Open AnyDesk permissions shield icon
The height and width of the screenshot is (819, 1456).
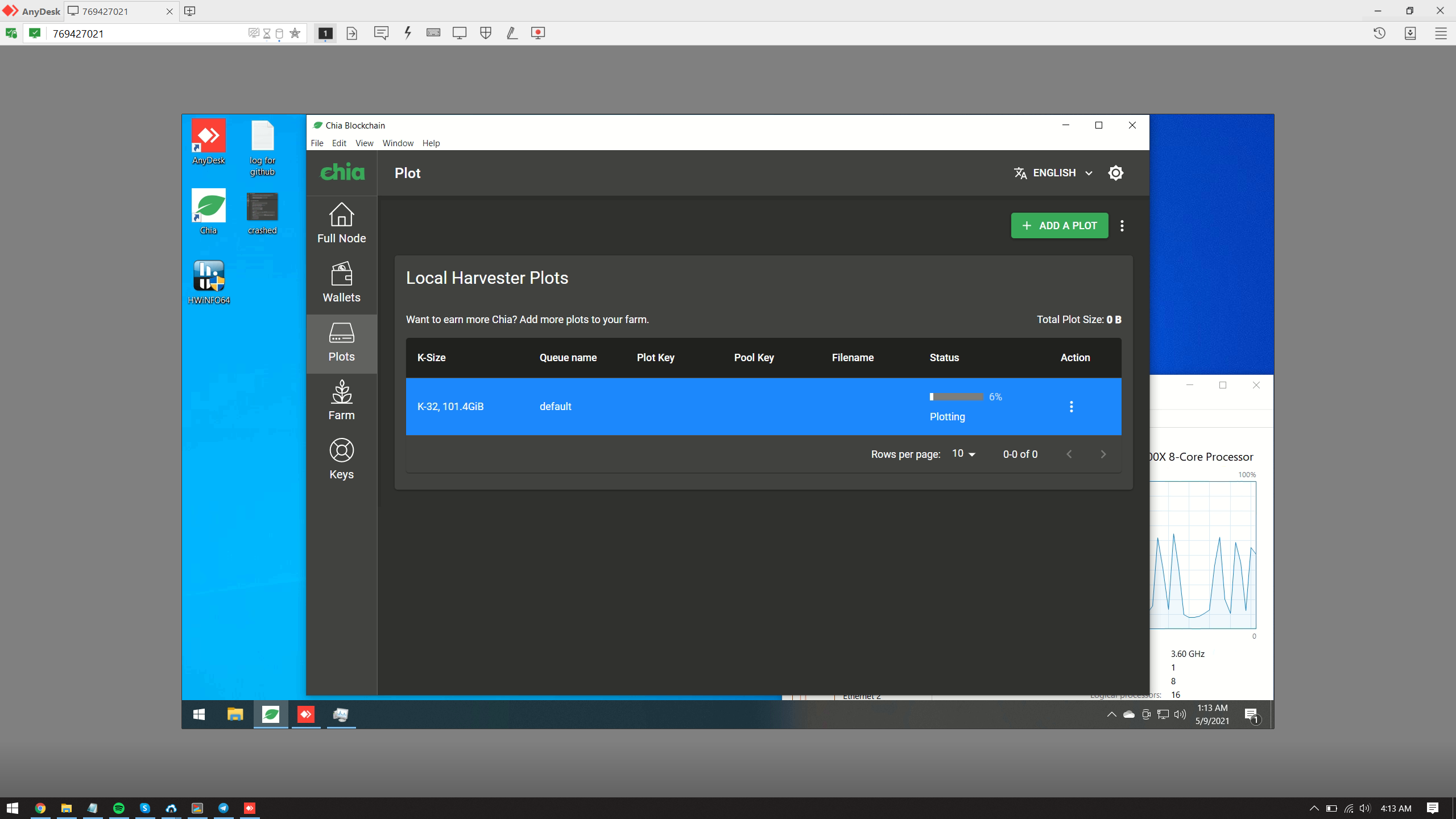click(x=486, y=33)
